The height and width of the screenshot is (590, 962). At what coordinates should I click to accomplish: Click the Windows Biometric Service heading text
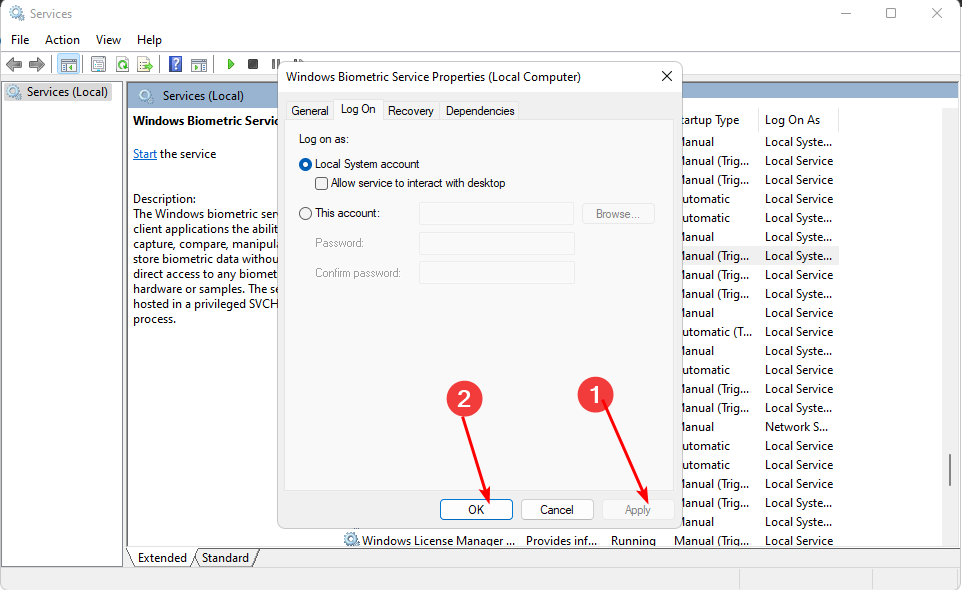point(206,121)
